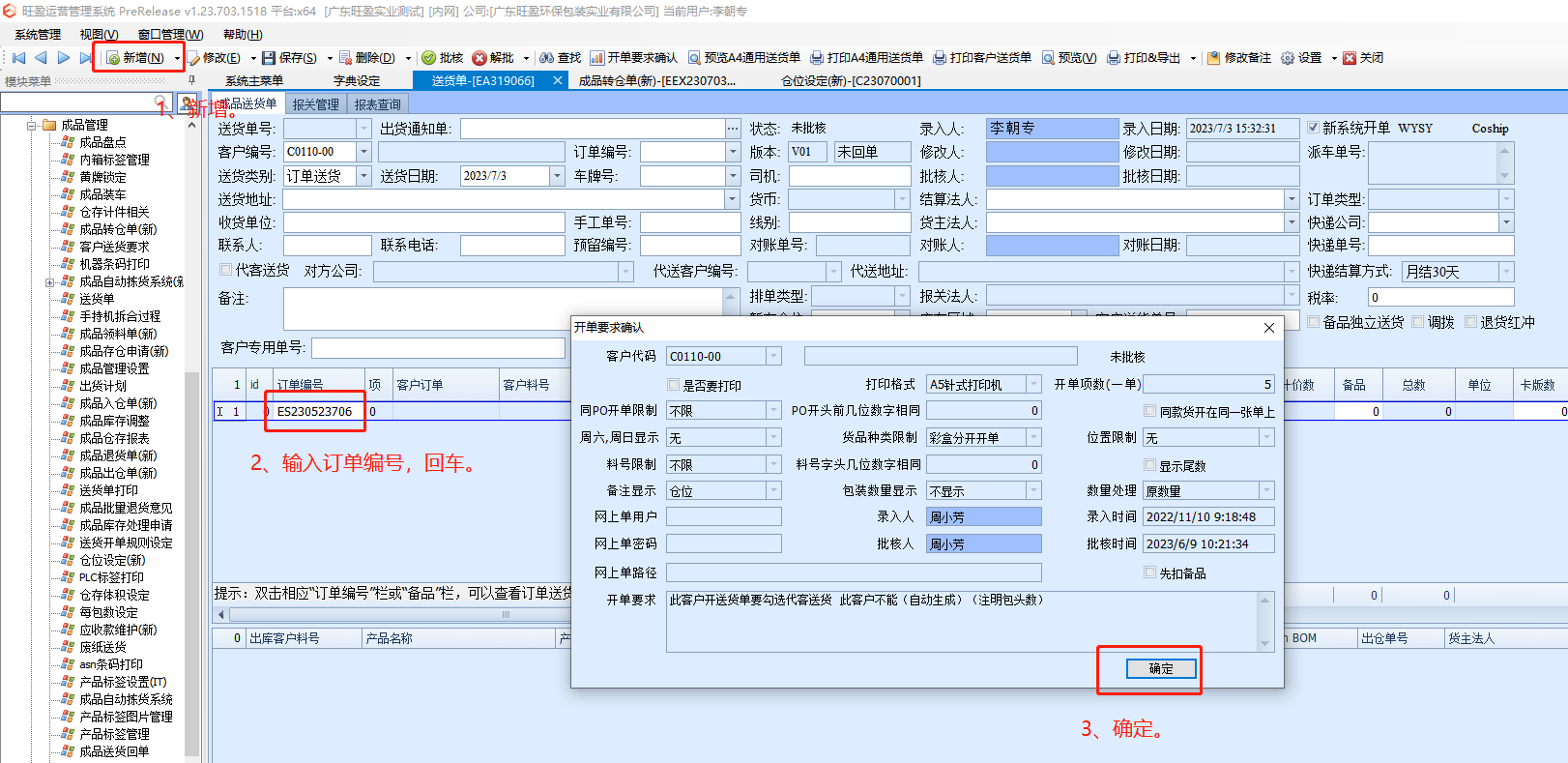
Task: Expand the 送货地址 dropdown
Action: [732, 199]
